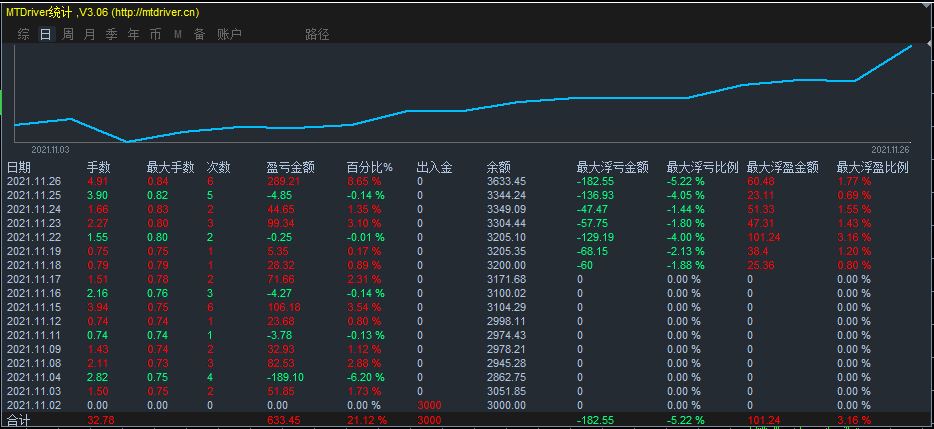Select the 2021.11.09 date cell
Image resolution: width=934 pixels, height=429 pixels.
tap(34, 349)
